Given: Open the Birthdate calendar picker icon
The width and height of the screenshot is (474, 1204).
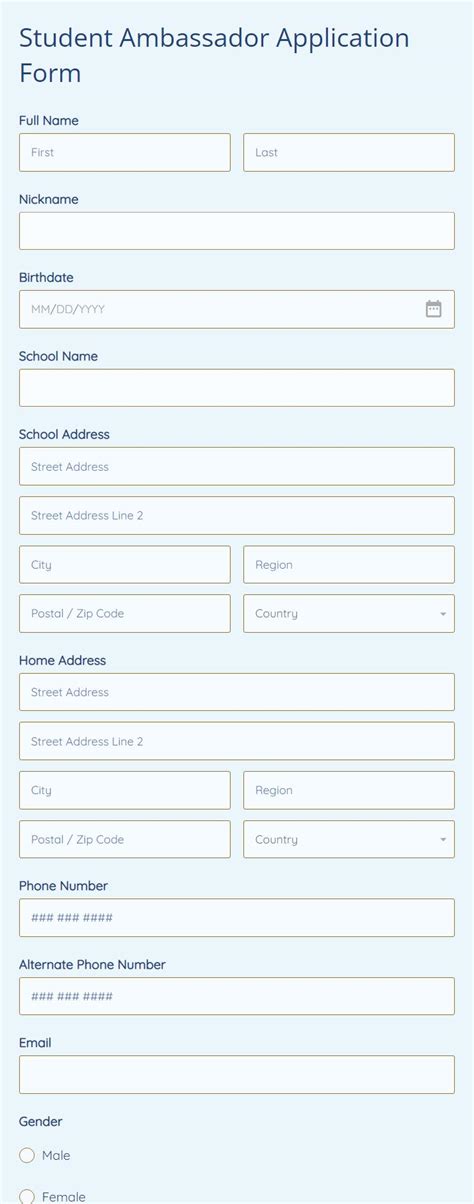Looking at the screenshot, I should pyautogui.click(x=433, y=309).
